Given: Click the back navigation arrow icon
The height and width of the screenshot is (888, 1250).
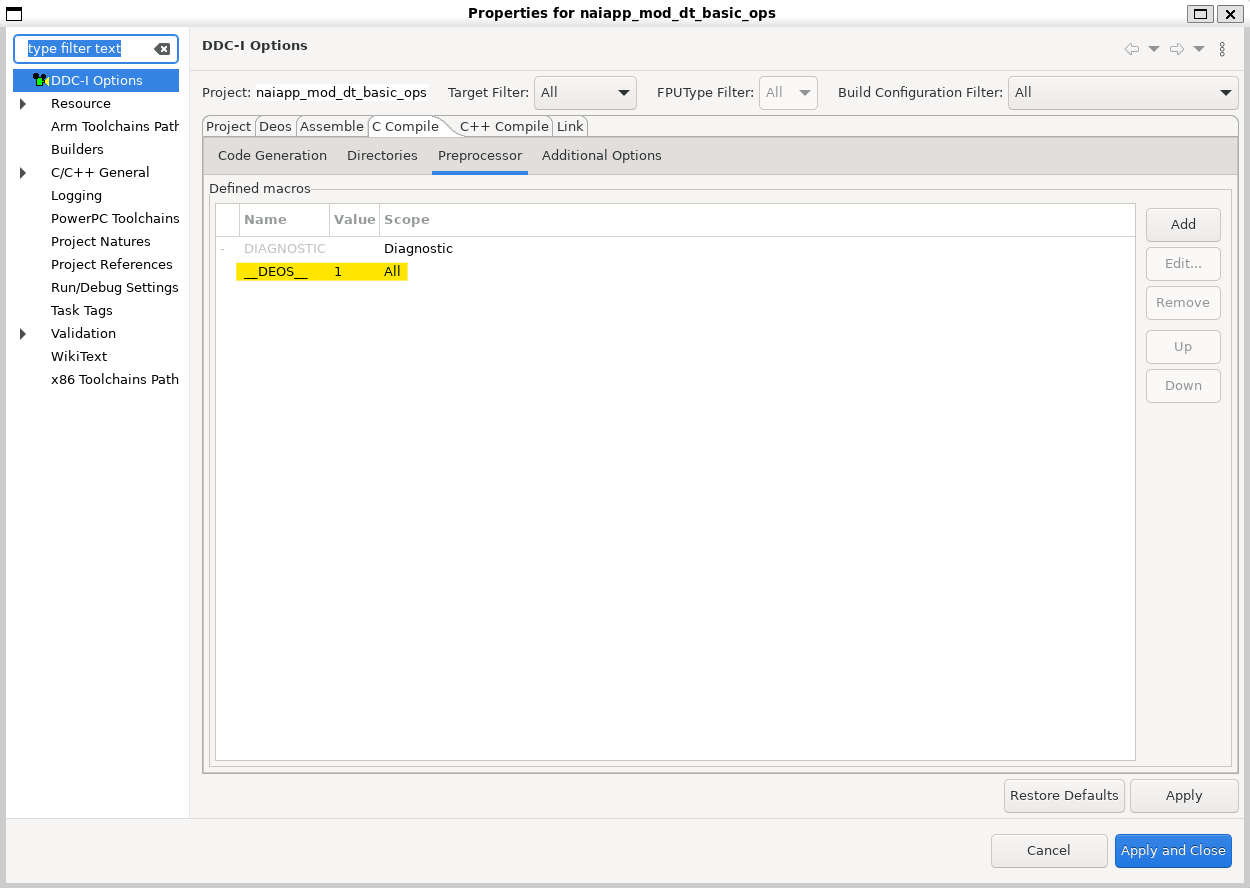Looking at the screenshot, I should [1131, 49].
